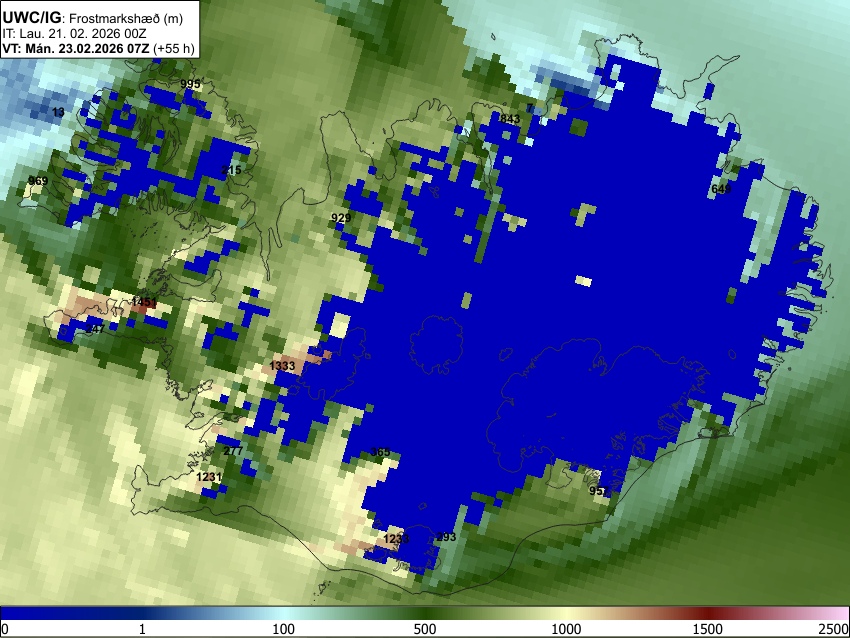
Task: Click the 1500 label on the legend
Action: tap(708, 629)
